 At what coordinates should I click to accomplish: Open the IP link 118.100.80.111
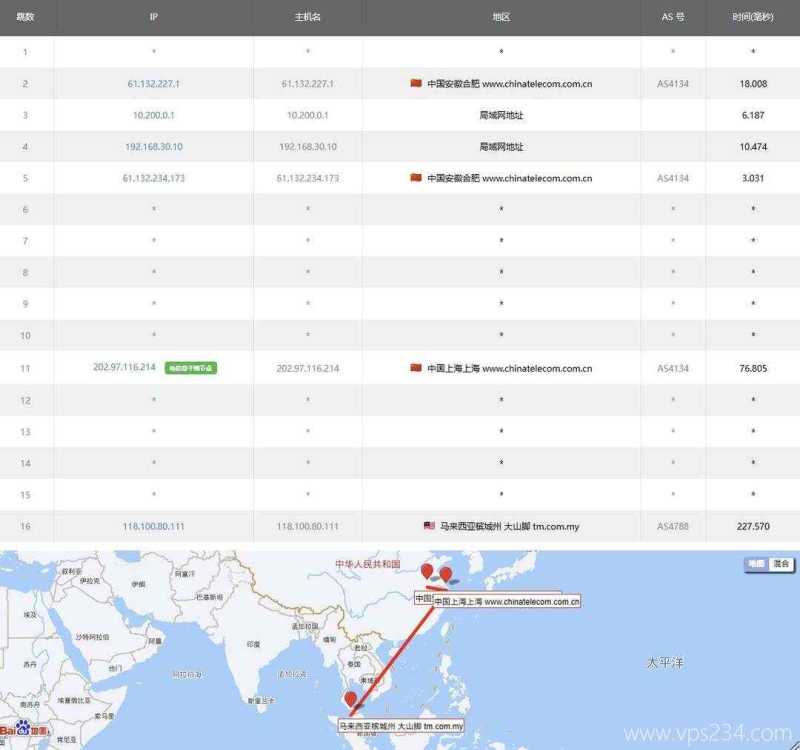pyautogui.click(x=151, y=523)
